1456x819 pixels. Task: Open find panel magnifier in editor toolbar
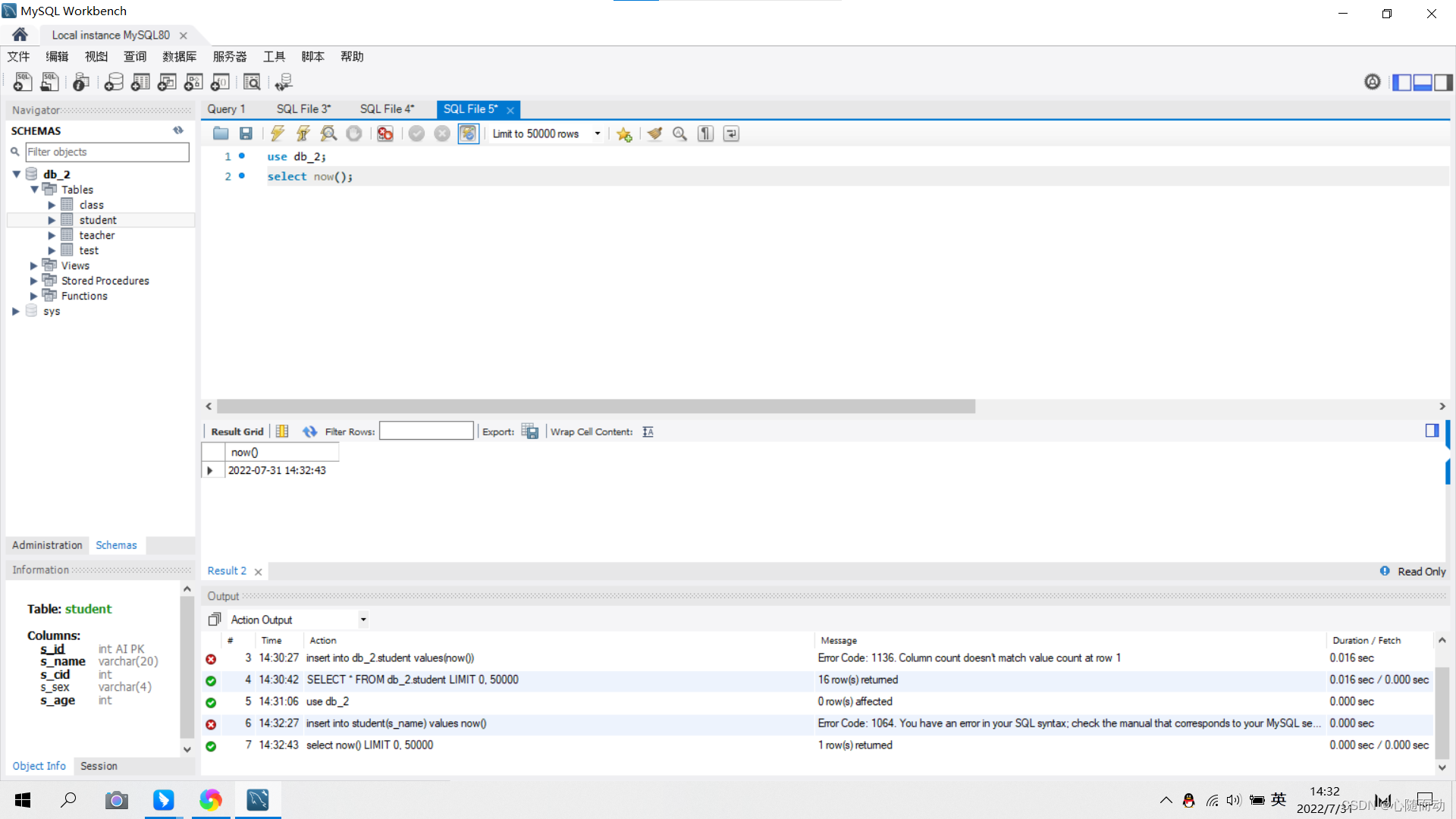(680, 133)
